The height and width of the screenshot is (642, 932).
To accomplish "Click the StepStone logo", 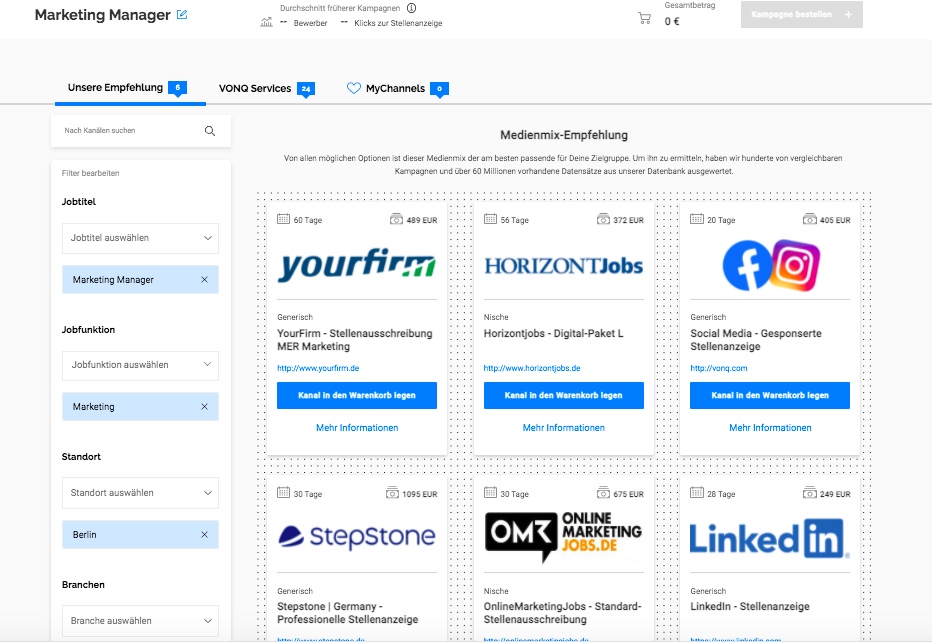I will coord(357,537).
